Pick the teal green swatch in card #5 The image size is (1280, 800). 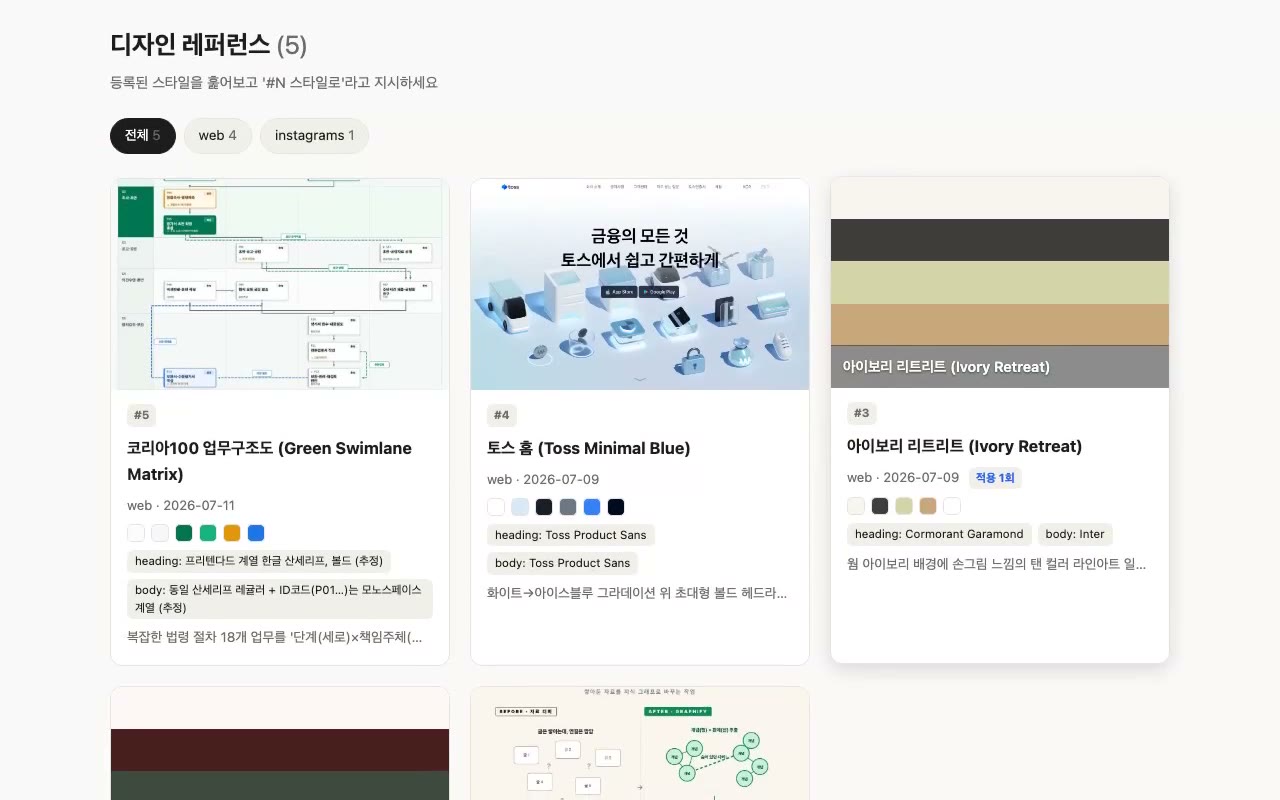tap(208, 533)
